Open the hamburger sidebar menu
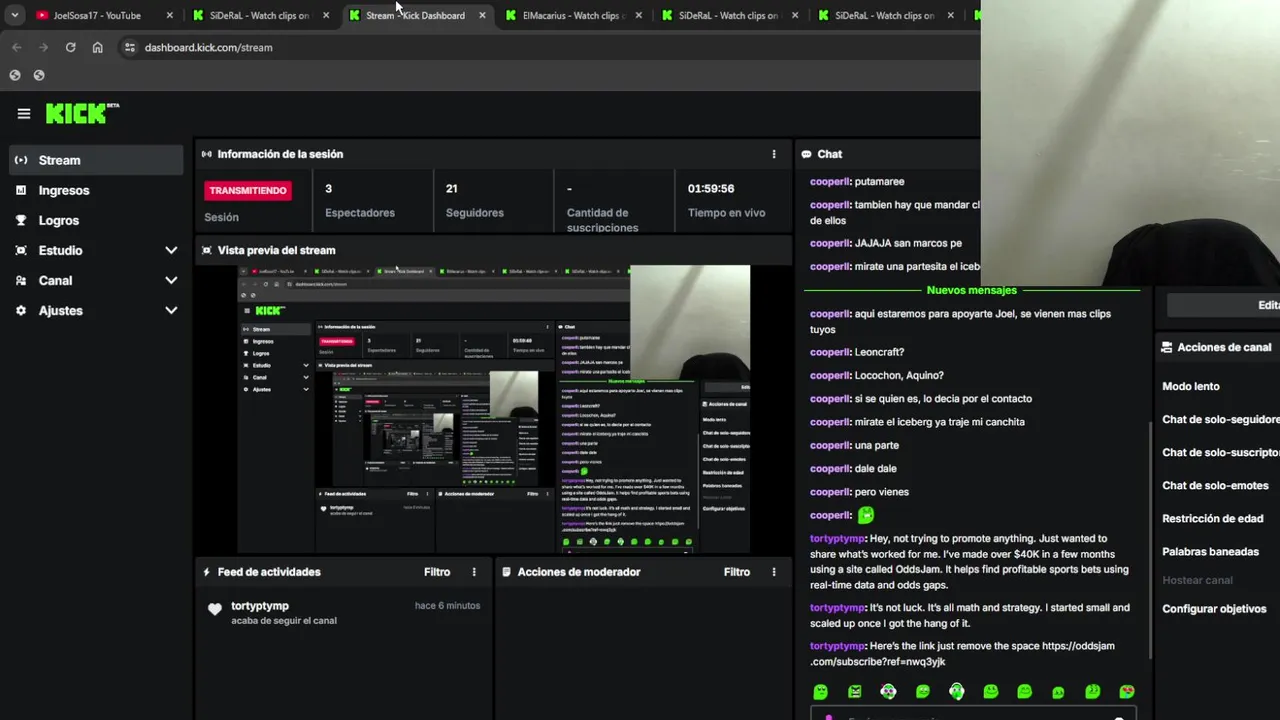 click(24, 114)
